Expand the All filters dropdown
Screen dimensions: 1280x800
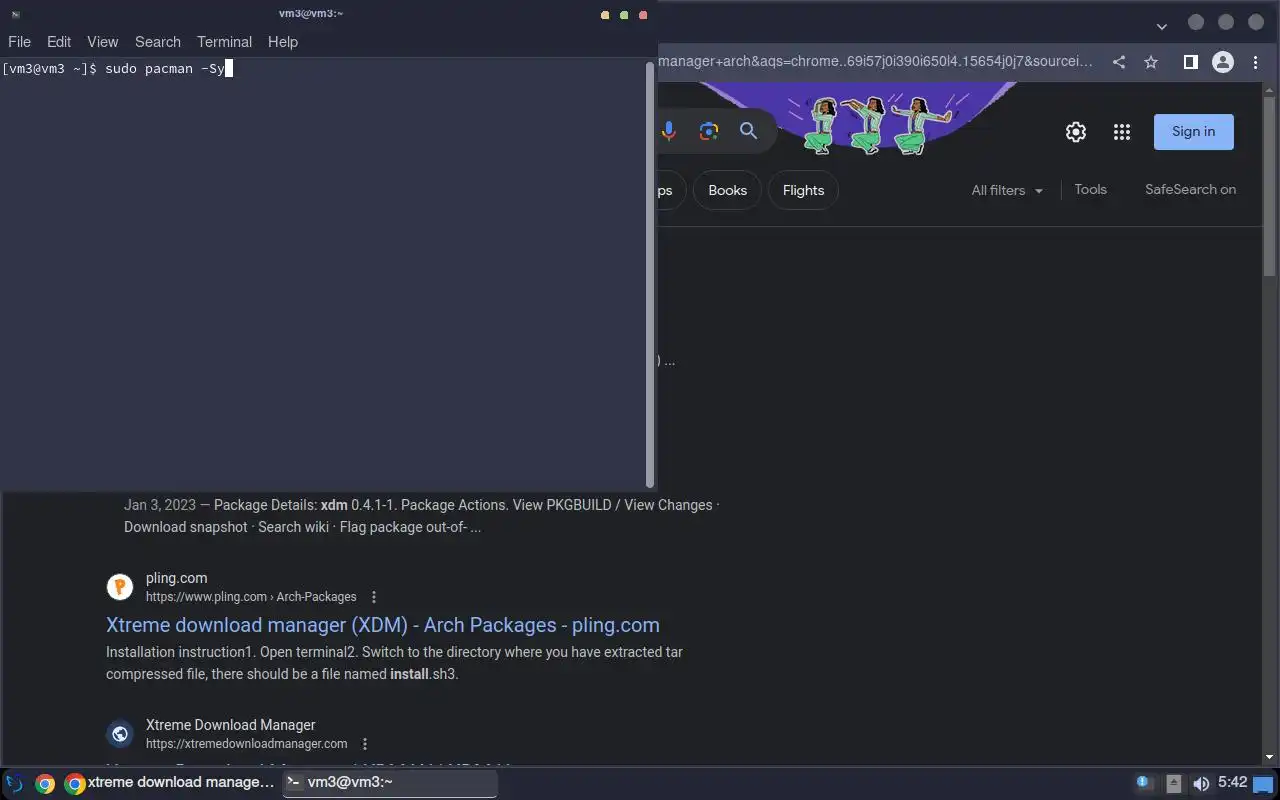1007,190
